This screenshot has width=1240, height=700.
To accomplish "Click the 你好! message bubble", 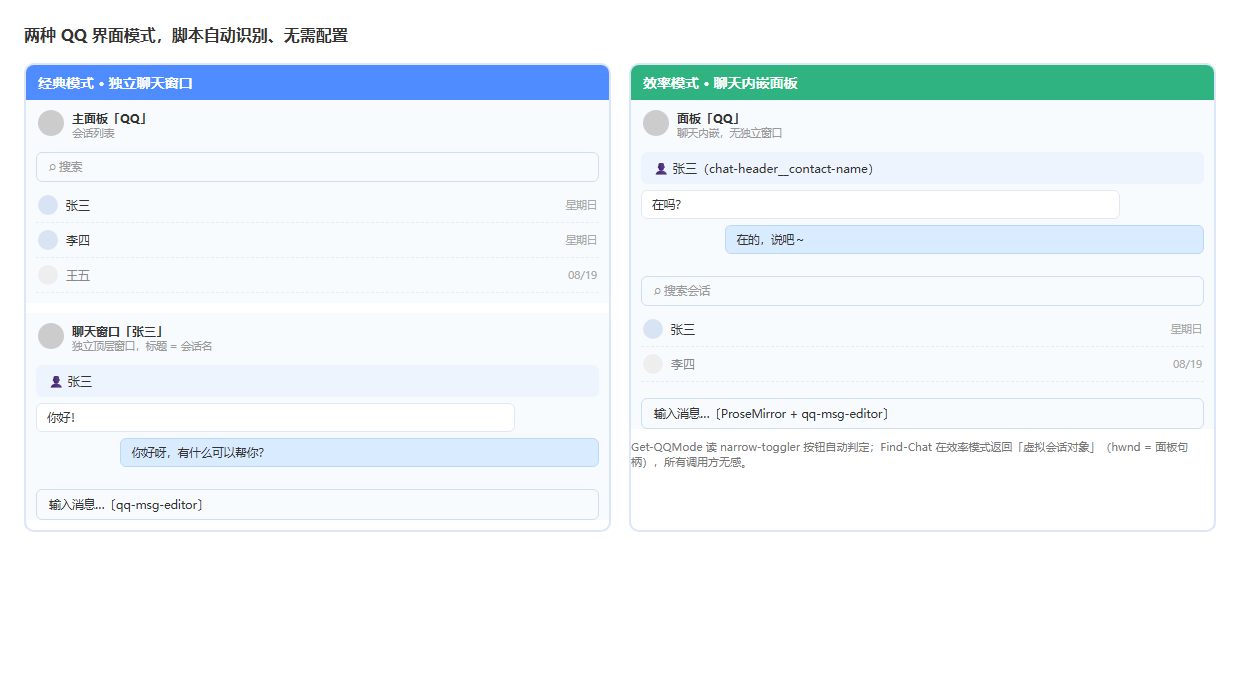I will (275, 417).
